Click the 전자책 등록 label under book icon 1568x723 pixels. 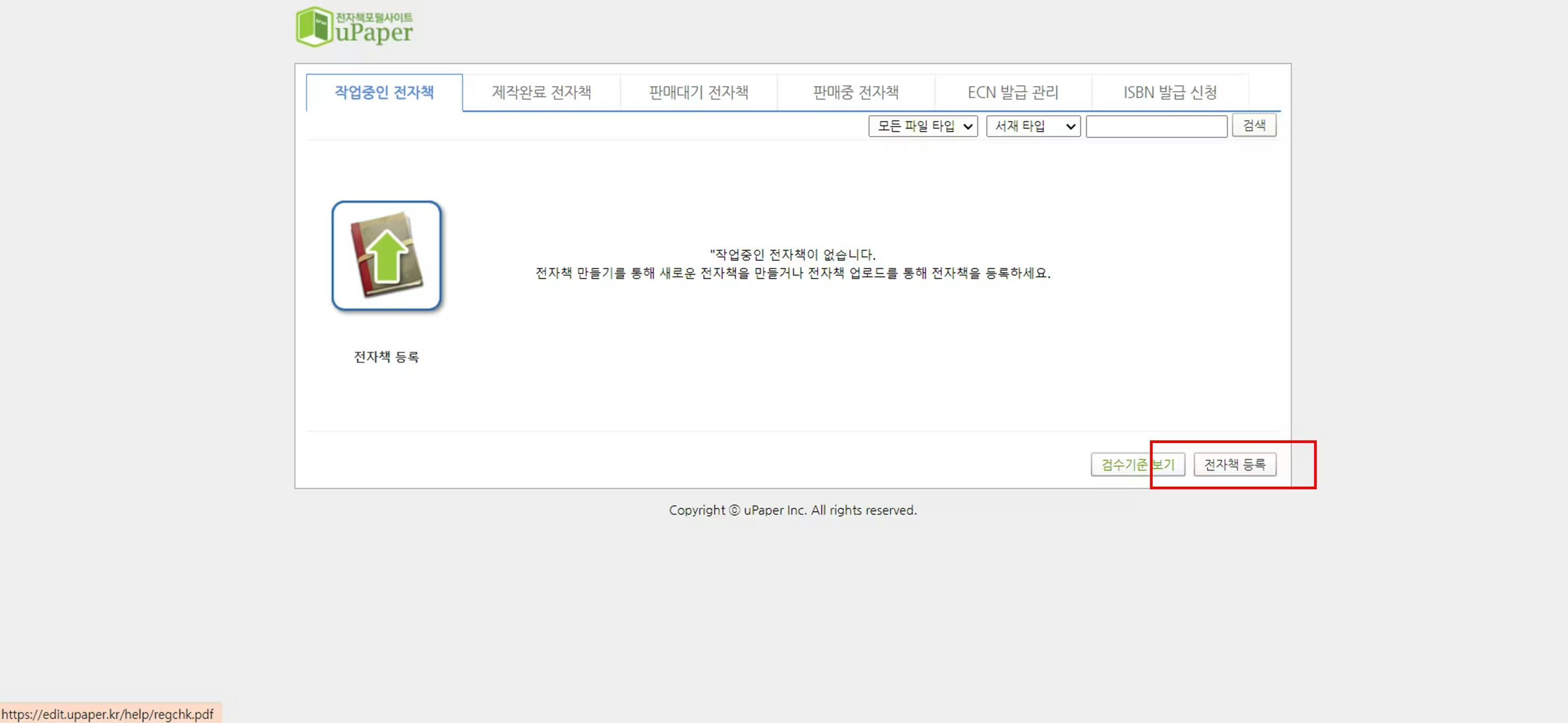[x=386, y=356]
